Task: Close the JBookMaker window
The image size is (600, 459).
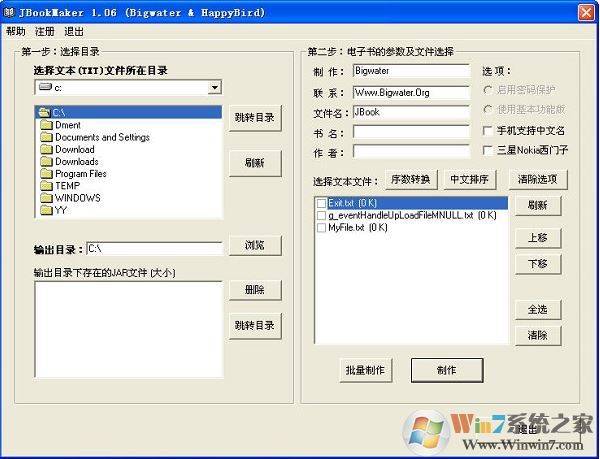Action: pos(586,13)
